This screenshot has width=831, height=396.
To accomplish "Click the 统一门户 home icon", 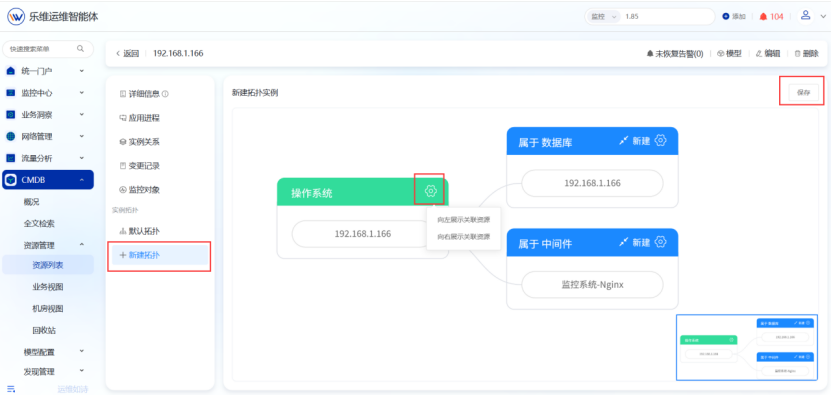I will pyautogui.click(x=11, y=71).
